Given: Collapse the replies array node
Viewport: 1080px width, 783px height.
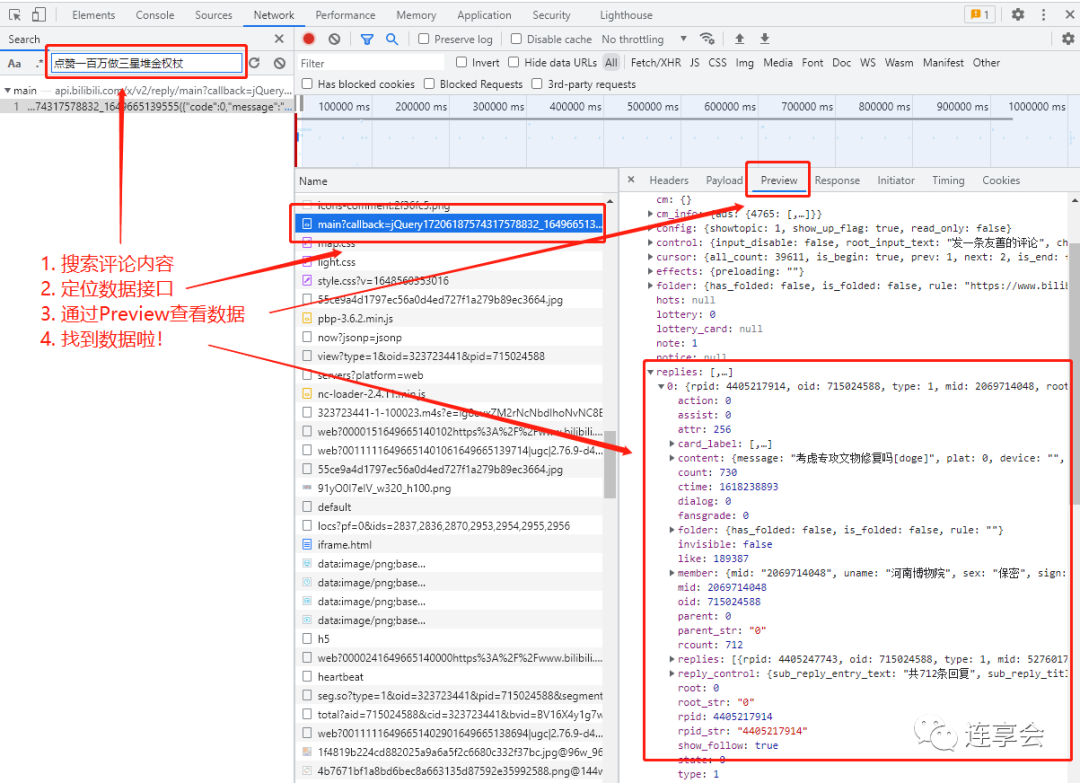Looking at the screenshot, I should coord(650,372).
